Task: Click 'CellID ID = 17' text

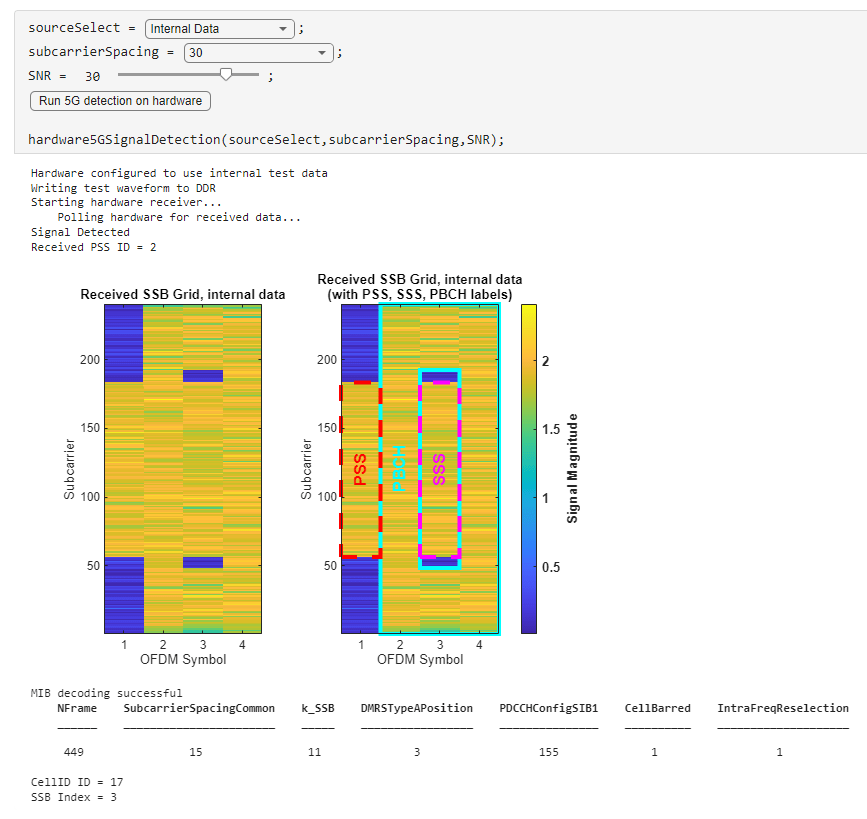Action: (77, 782)
